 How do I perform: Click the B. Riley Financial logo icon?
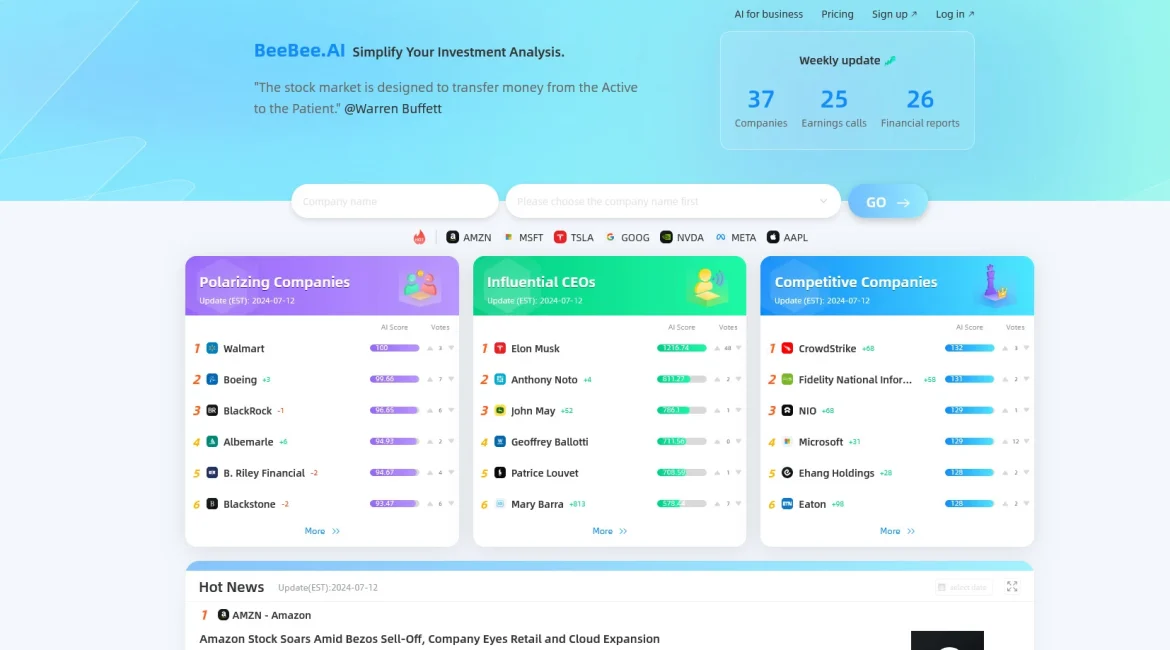[212, 473]
